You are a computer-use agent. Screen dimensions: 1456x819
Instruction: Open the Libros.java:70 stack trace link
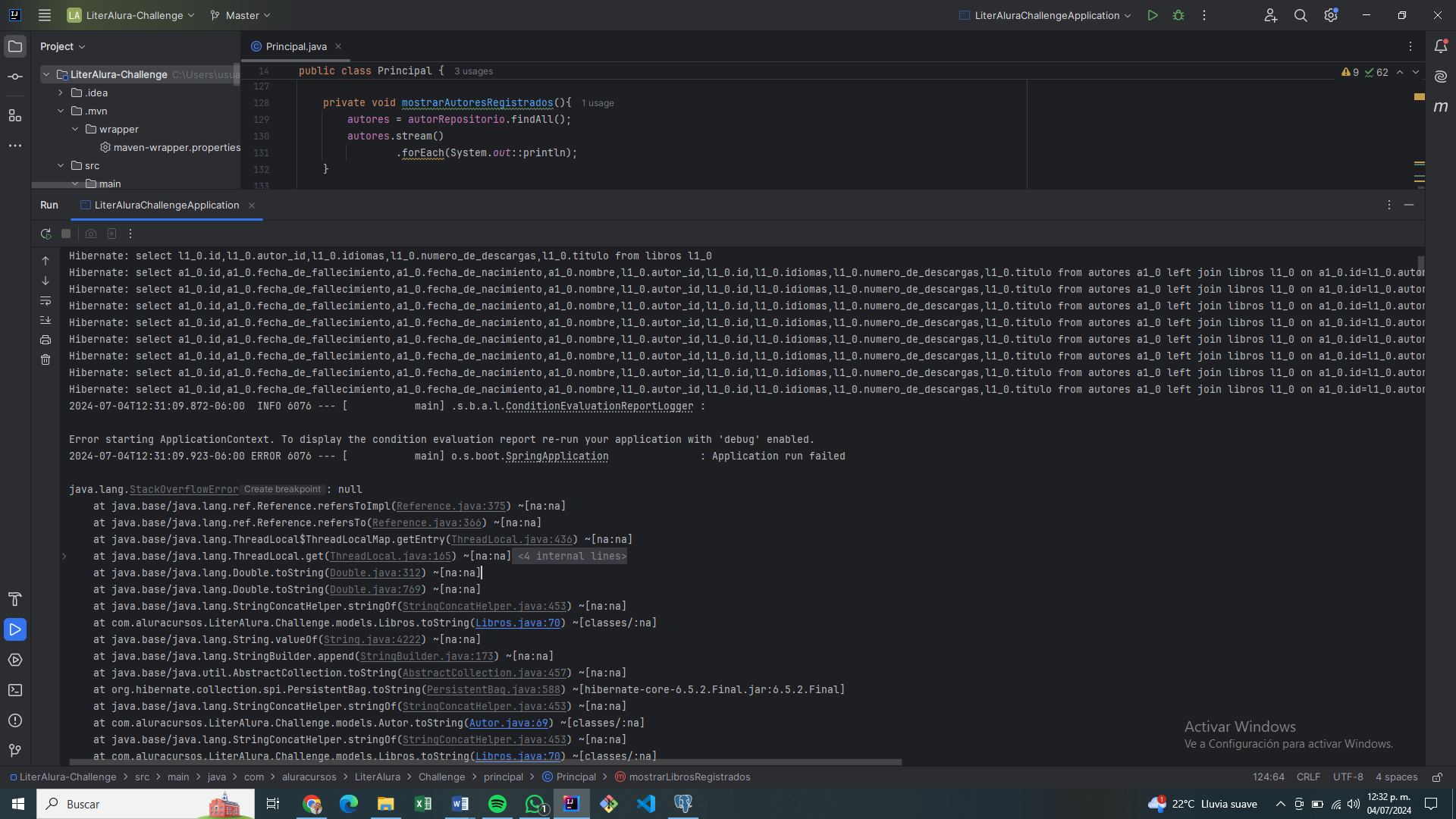(x=518, y=623)
